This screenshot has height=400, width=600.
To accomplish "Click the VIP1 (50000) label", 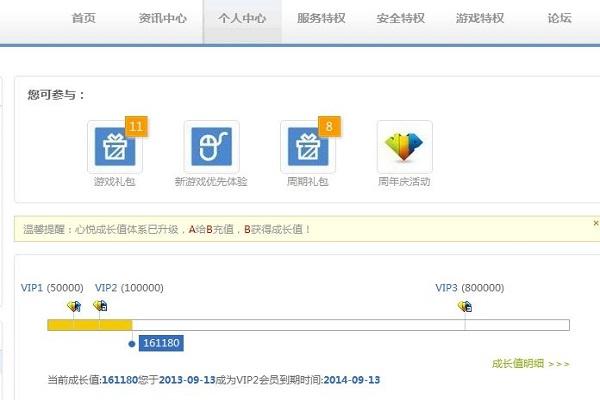I will [52, 287].
